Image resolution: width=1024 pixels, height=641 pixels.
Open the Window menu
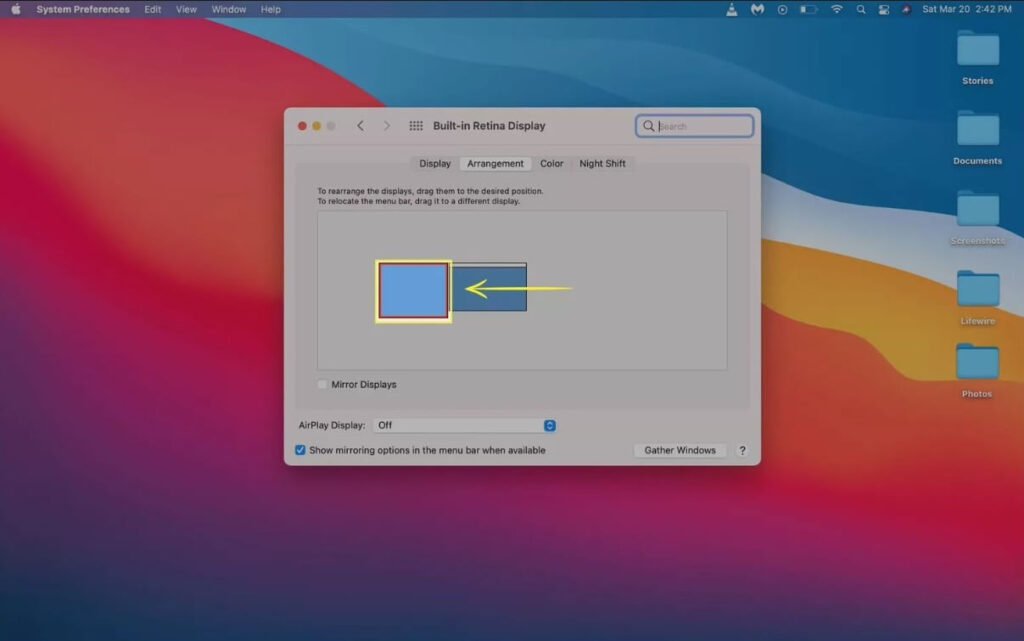pos(229,9)
